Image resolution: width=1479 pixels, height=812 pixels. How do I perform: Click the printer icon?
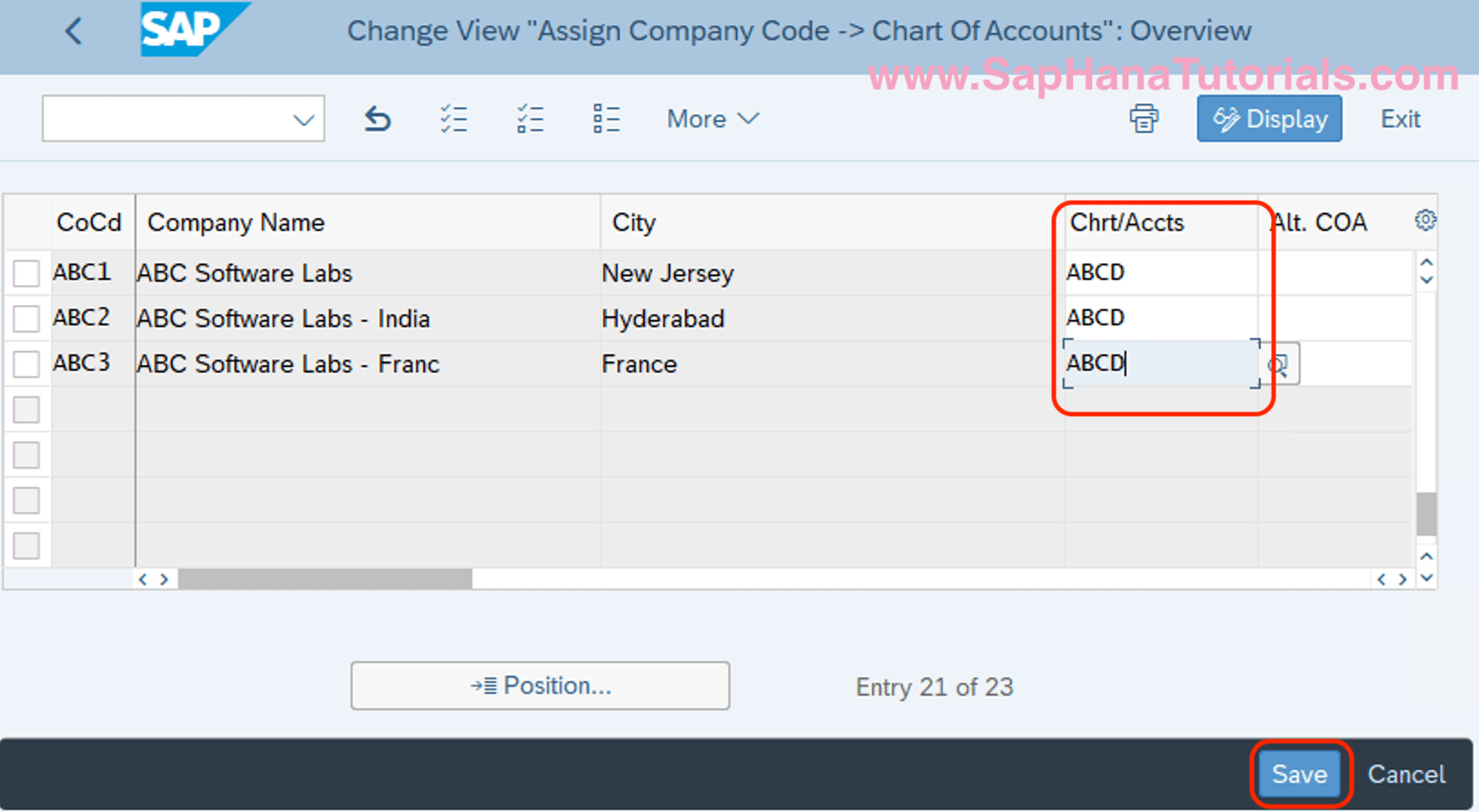click(1144, 119)
